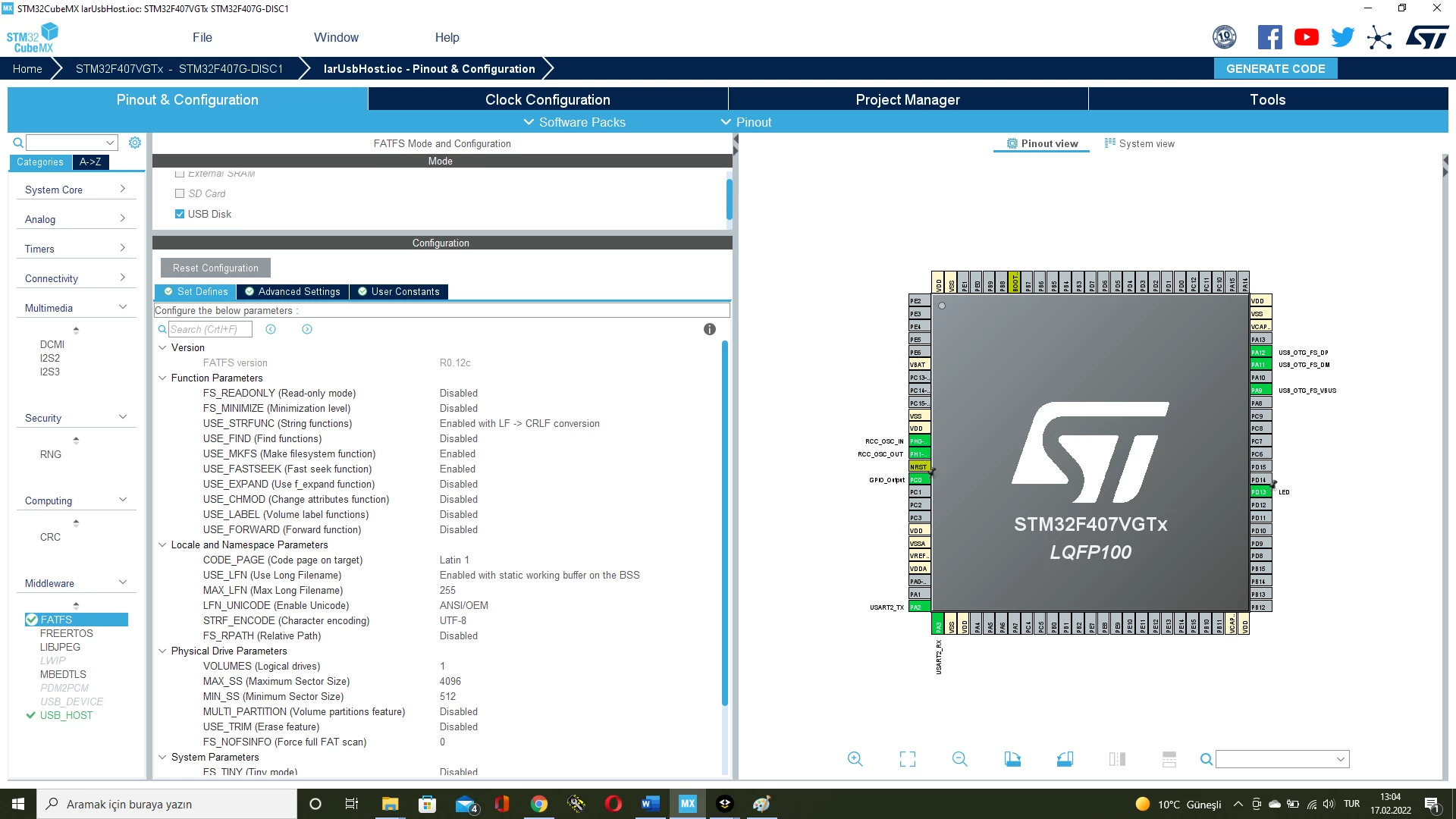Uncheck the USB Disk checkbox

(x=180, y=214)
